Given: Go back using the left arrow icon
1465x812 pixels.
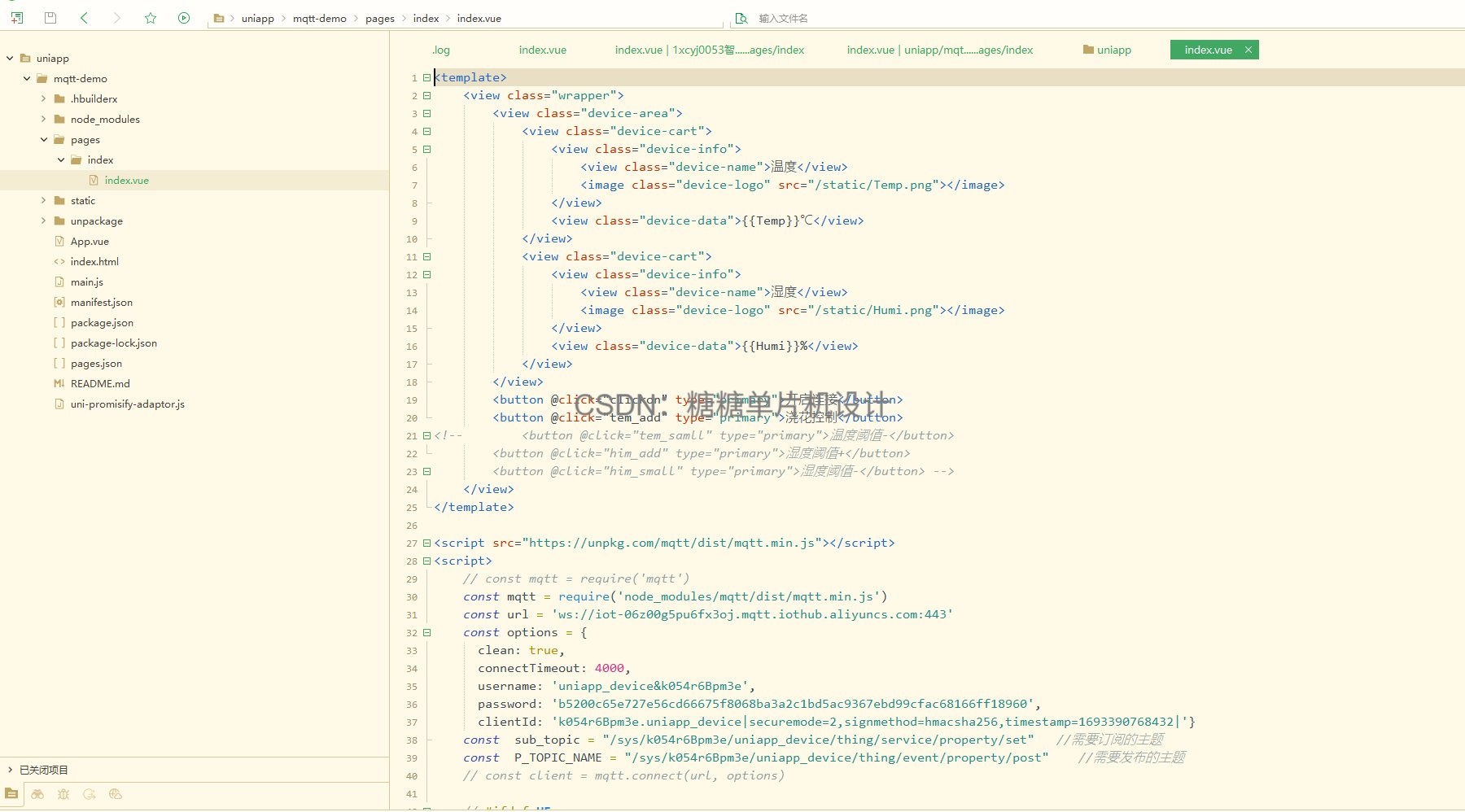Looking at the screenshot, I should [x=84, y=17].
